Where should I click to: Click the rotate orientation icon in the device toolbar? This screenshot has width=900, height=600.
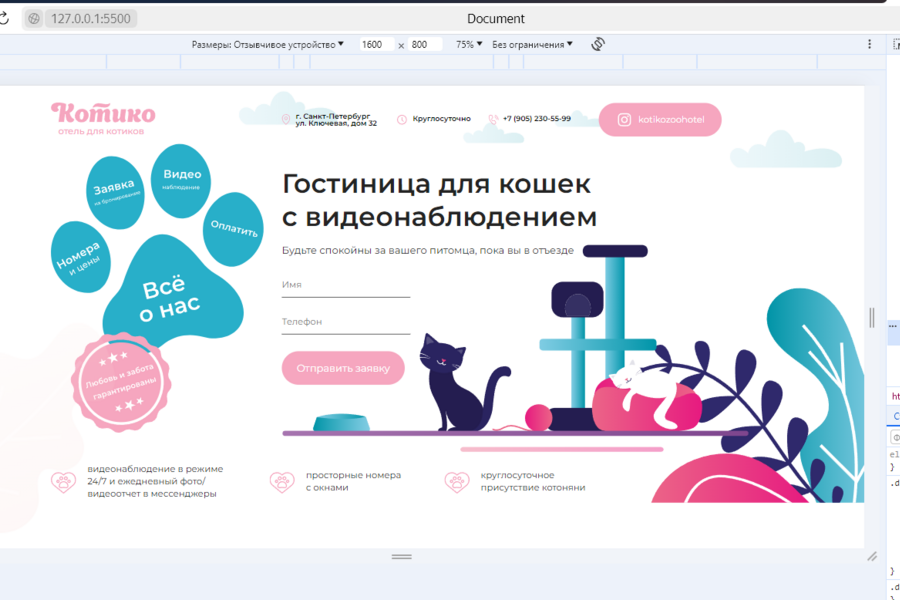(x=598, y=44)
